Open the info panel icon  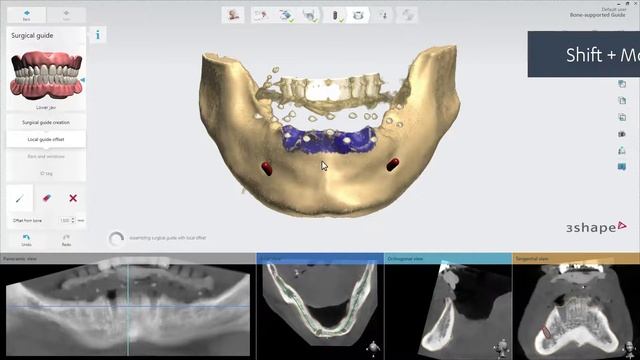[x=98, y=35]
